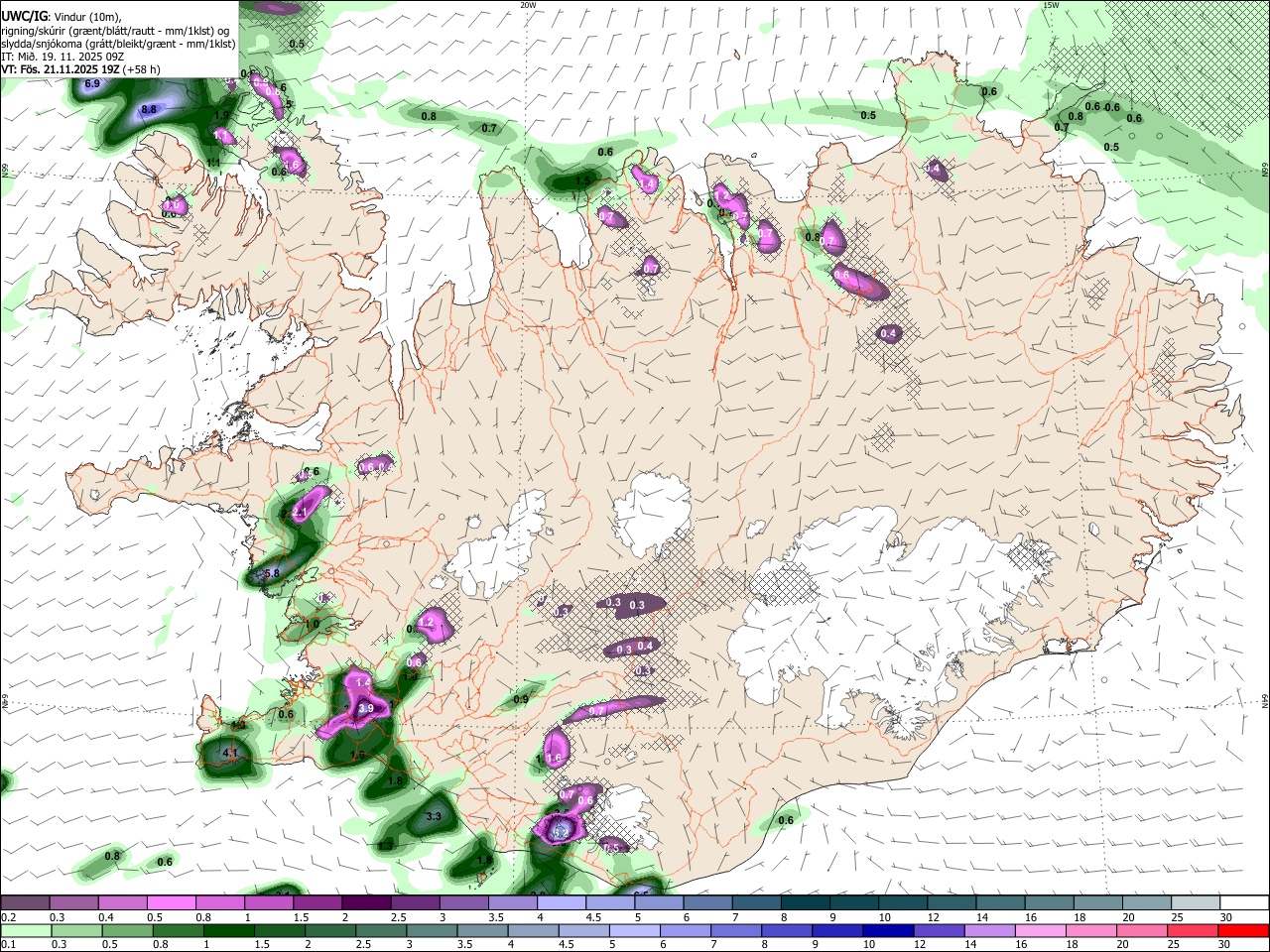Image resolution: width=1270 pixels, height=952 pixels.
Task: Click the 2.1 value on the west coast
Action: click(300, 513)
